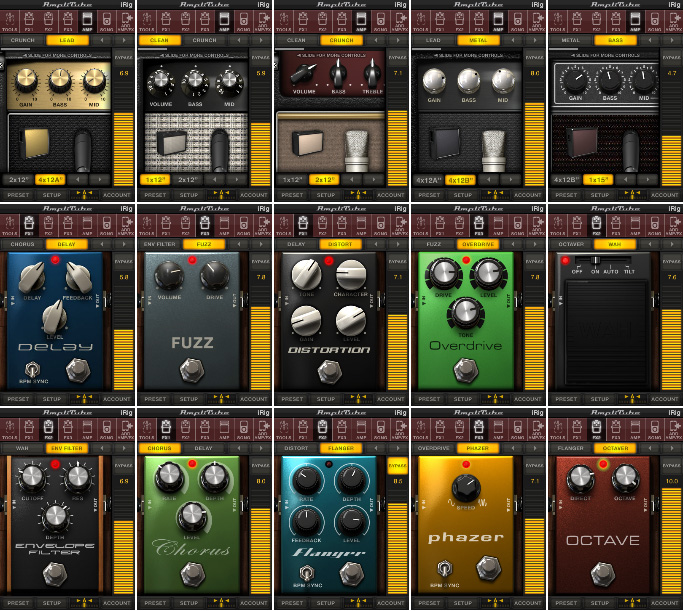Viewport: 684px width, 611px height.
Task: Select FX3 icon on the Env Filter screen
Action: coord(68,430)
